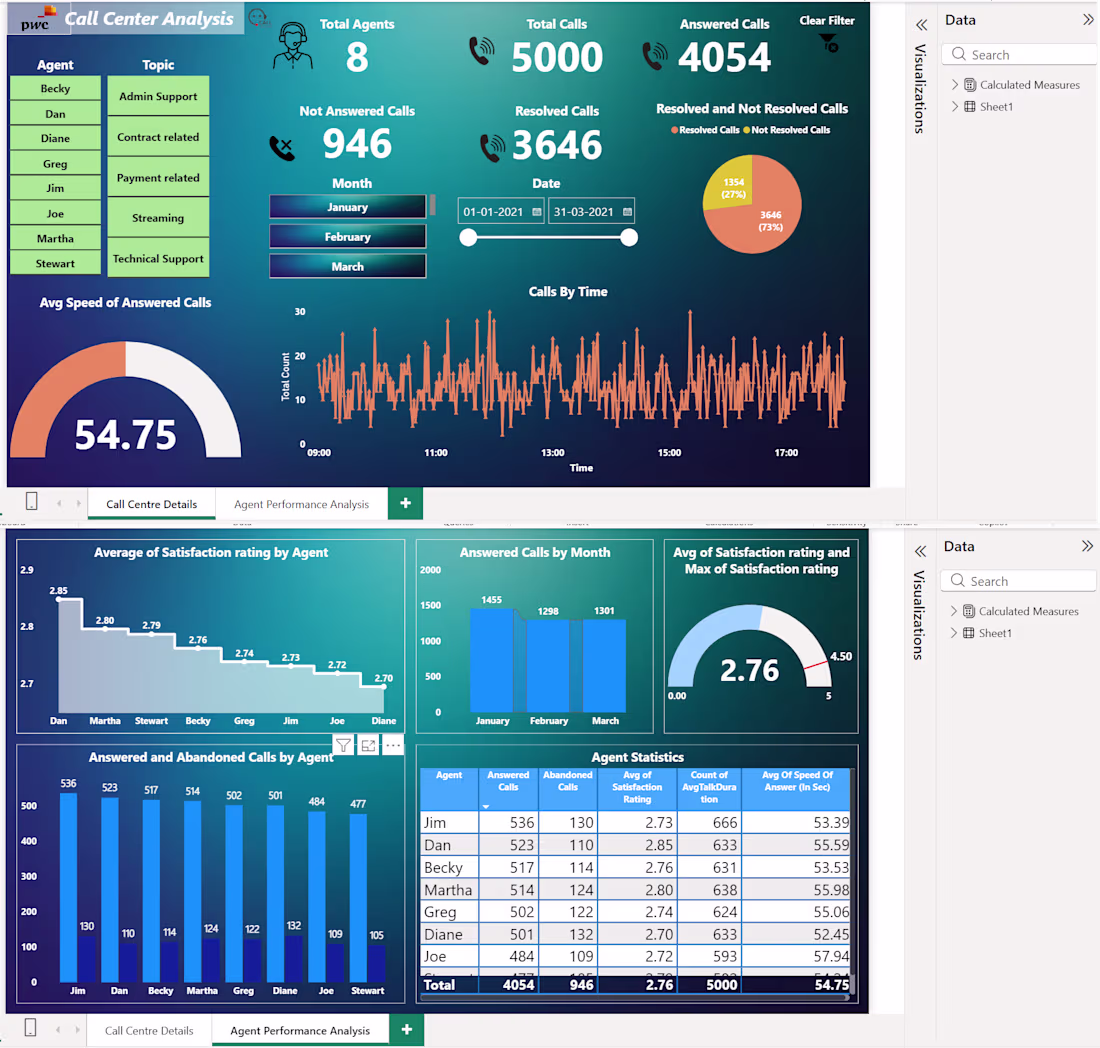Click the mobile layout icon on the Agent Statistics page view
The image size is (1100, 1048).
pyautogui.click(x=30, y=1028)
